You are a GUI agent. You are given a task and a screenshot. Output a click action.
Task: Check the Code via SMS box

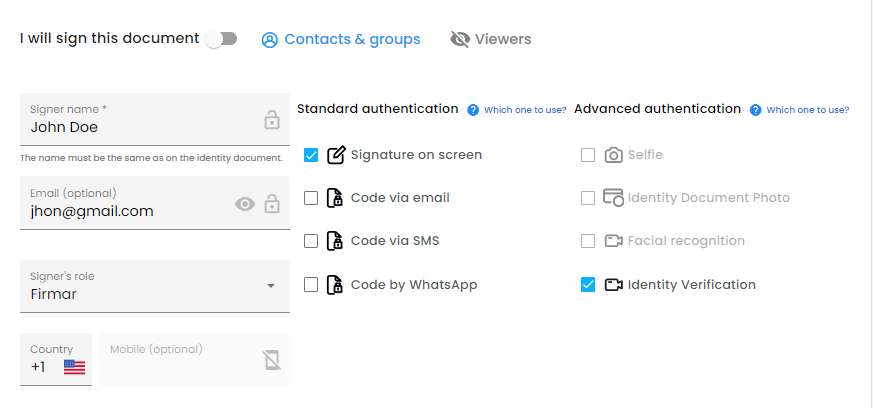(311, 241)
